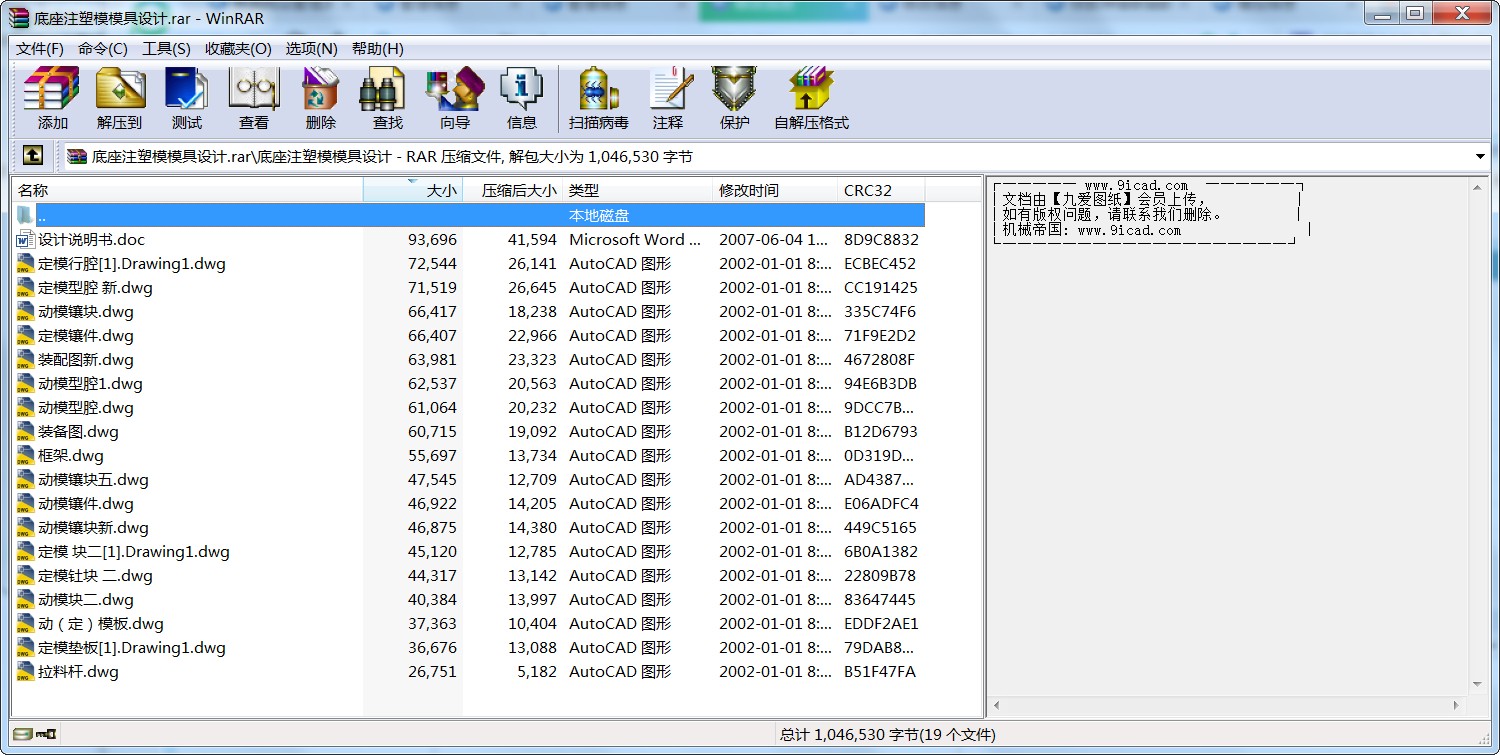
Task: Click CRC32 value B51F47FA
Action: [x=880, y=672]
